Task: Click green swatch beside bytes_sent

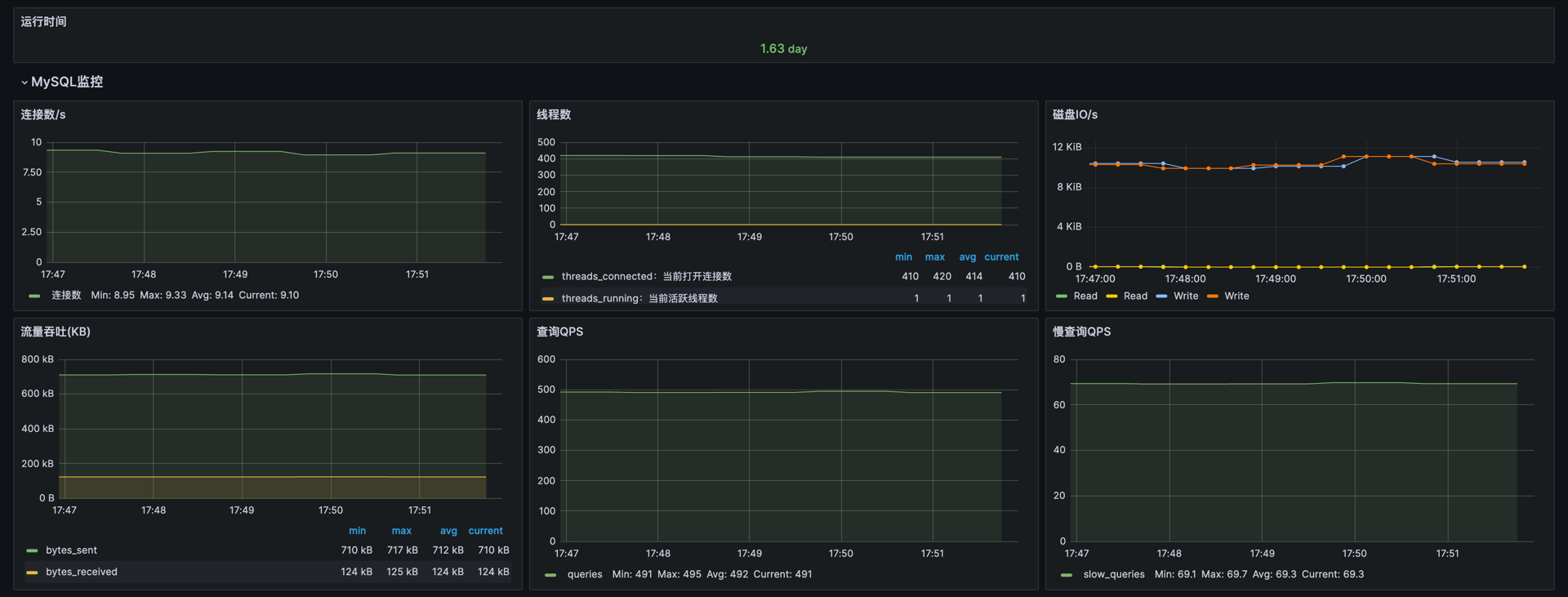Action: click(x=33, y=550)
